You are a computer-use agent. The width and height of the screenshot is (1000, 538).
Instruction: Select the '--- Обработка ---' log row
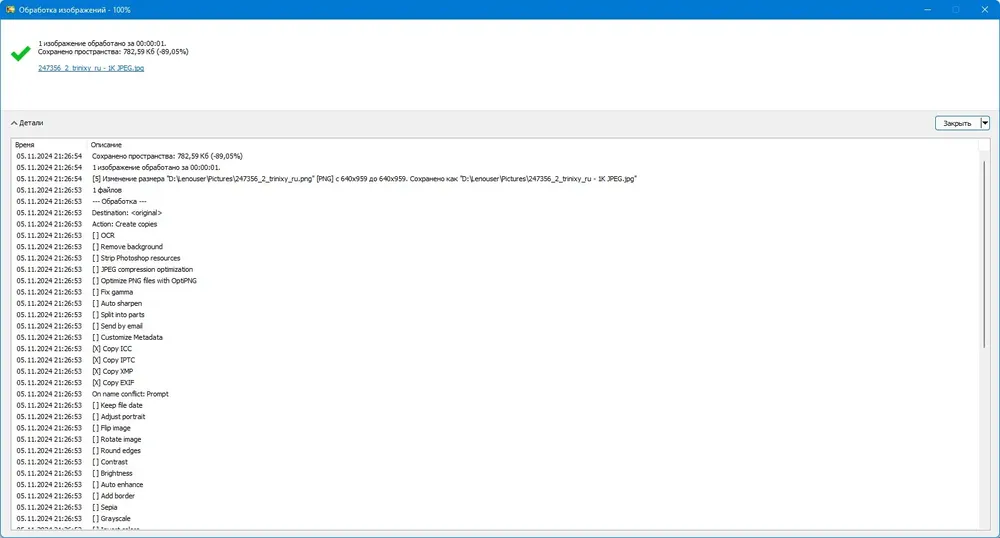pyautogui.click(x=495, y=201)
